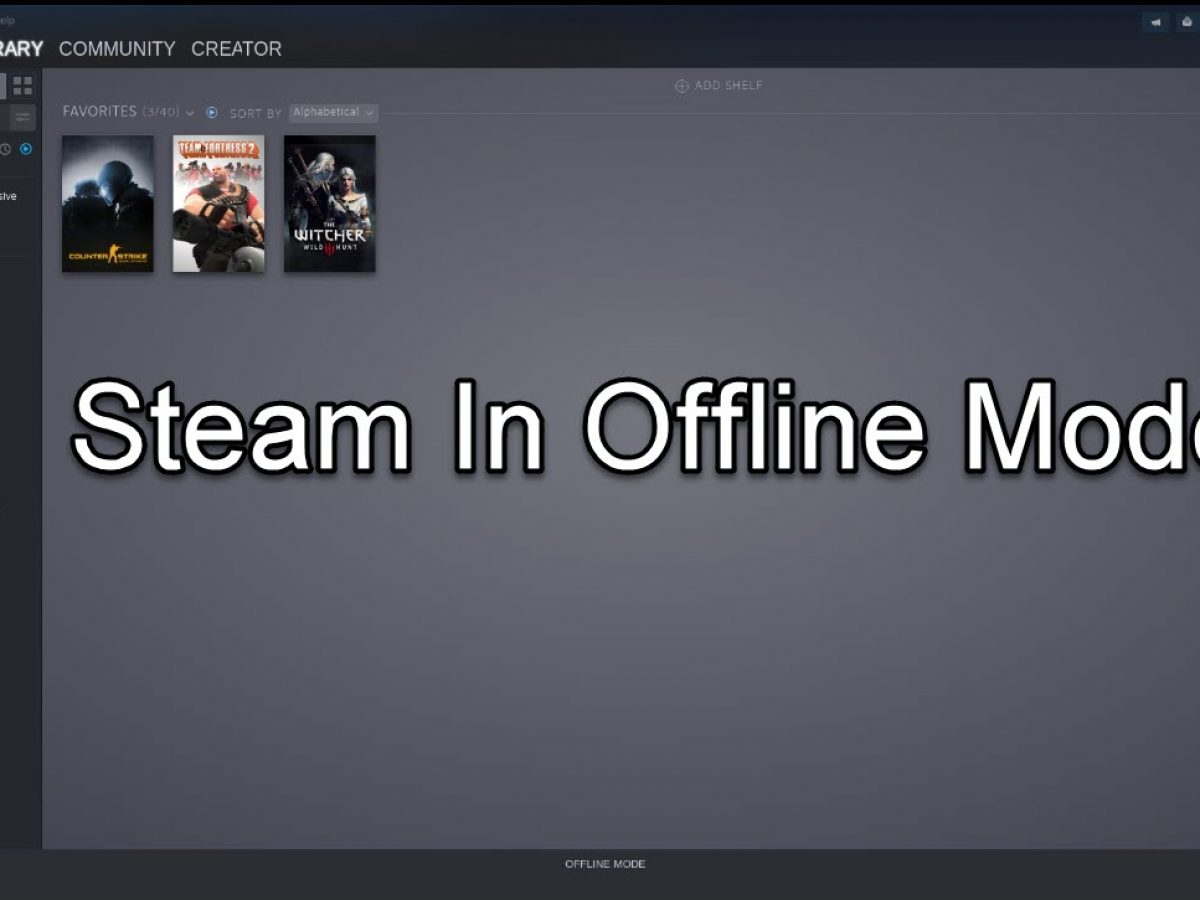Open the COMMUNITY tab
The width and height of the screenshot is (1200, 900).
coord(117,48)
